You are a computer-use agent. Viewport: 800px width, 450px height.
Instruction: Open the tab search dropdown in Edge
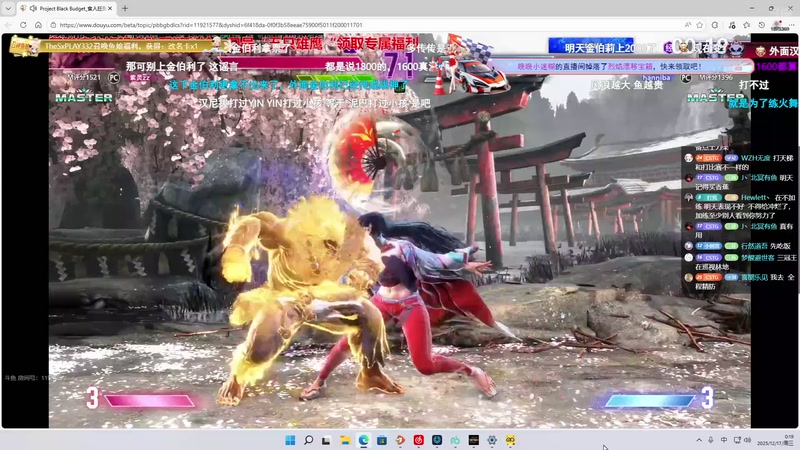[8, 8]
